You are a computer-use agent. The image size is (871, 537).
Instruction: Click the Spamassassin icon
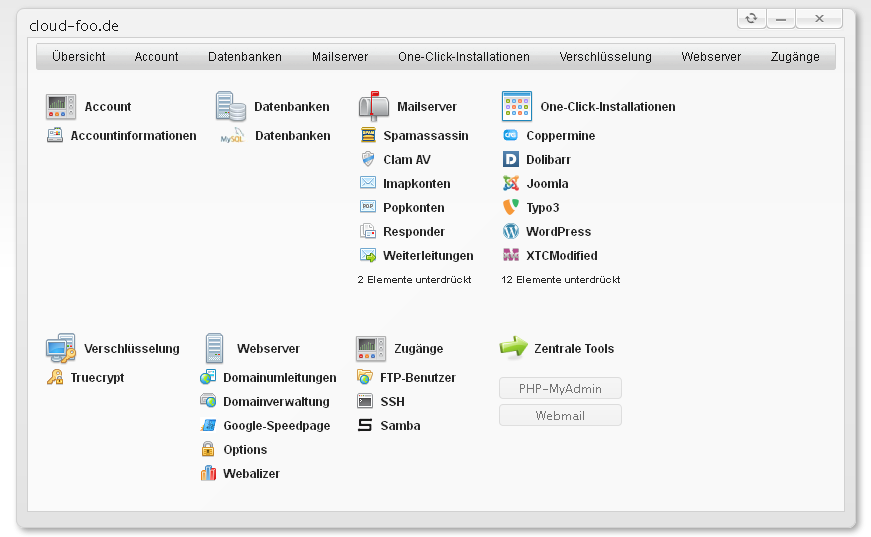click(368, 135)
